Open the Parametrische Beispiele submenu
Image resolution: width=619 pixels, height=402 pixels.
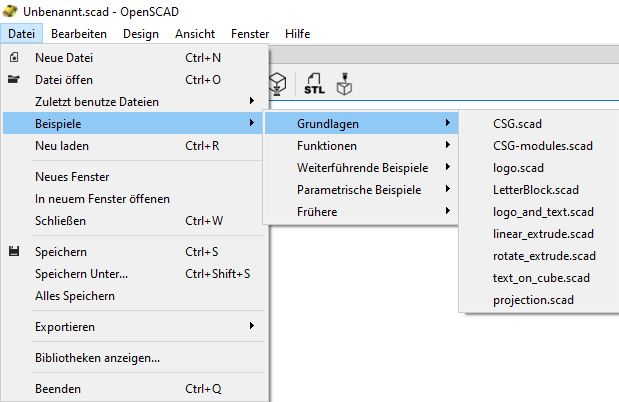(360, 190)
